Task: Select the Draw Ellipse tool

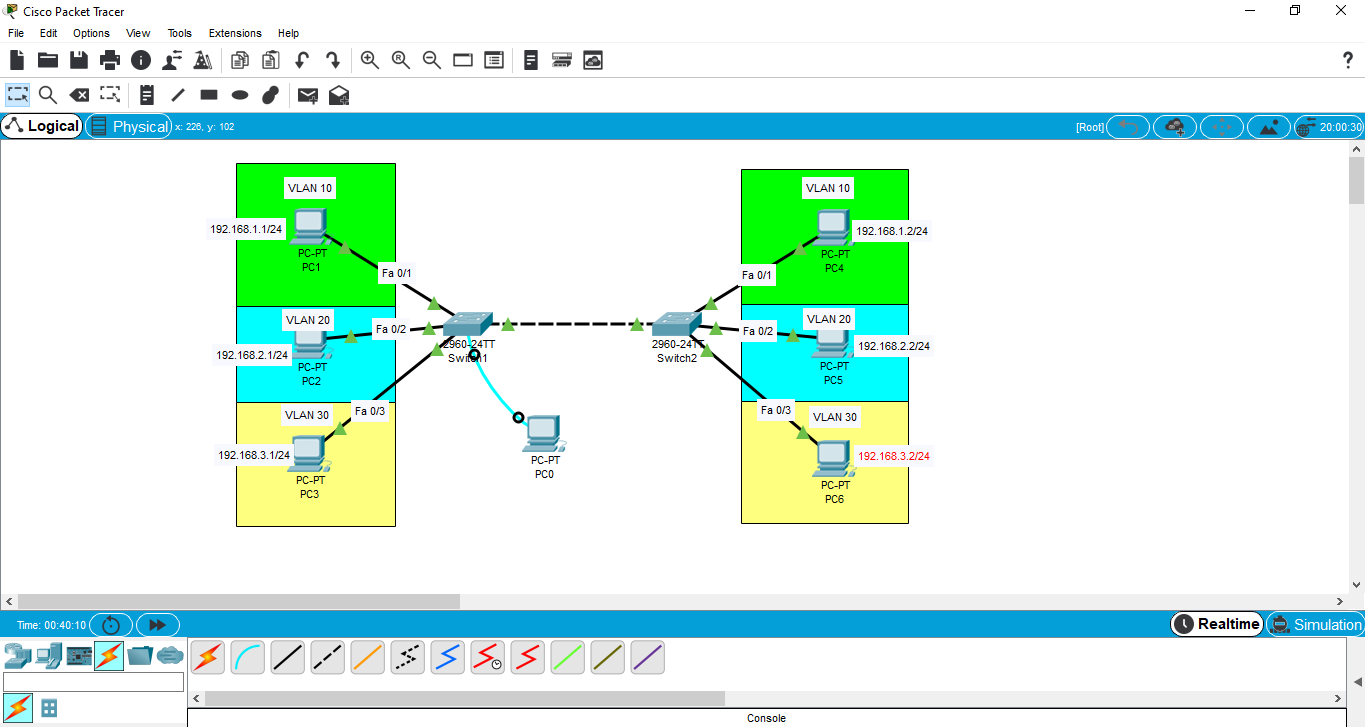Action: [239, 95]
